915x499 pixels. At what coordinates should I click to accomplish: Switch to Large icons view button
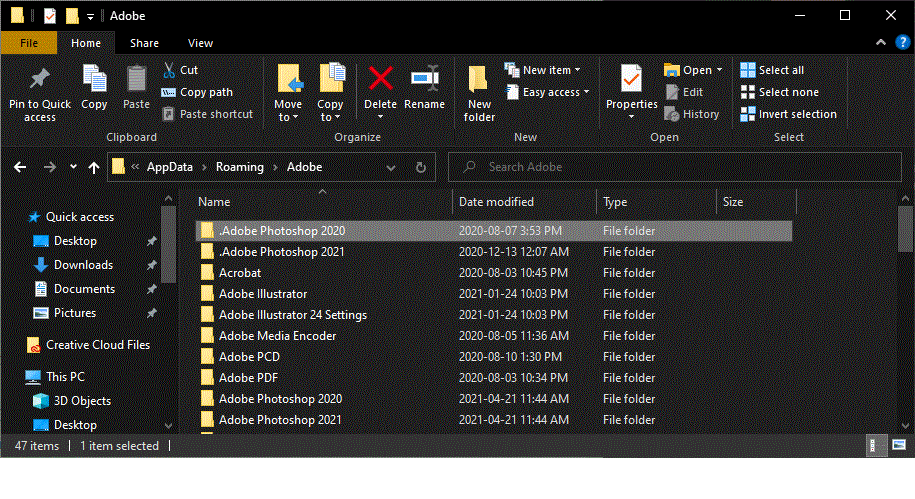point(899,446)
